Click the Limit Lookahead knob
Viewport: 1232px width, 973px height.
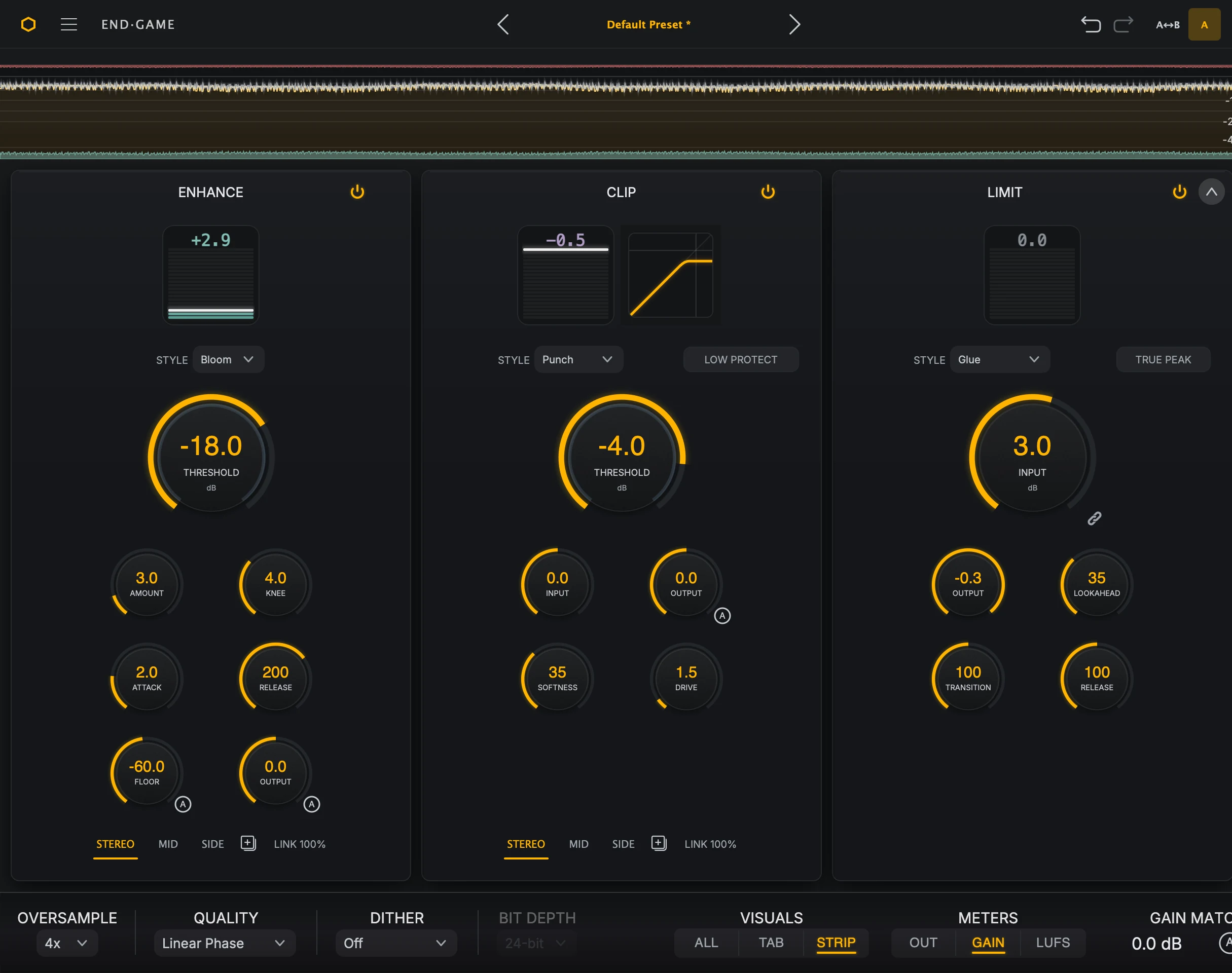coord(1097,584)
